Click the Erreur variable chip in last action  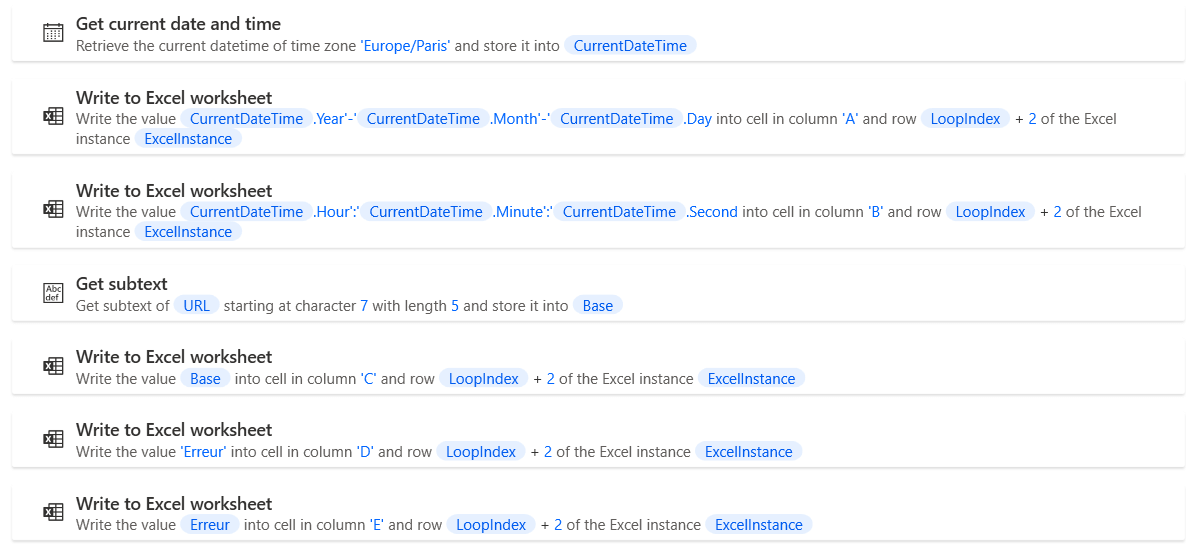[x=208, y=525]
